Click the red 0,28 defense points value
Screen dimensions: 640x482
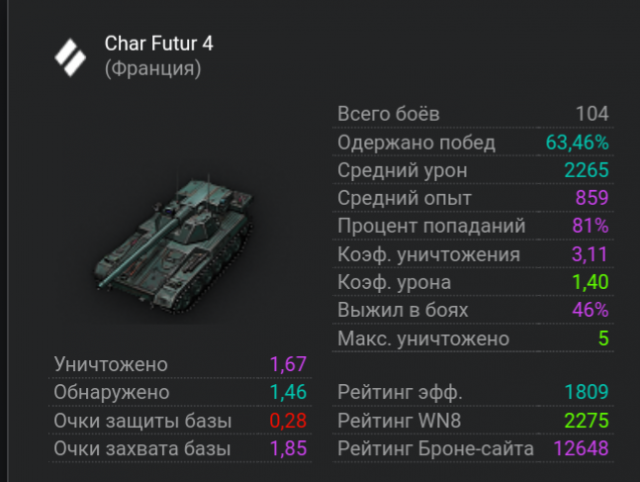[x=288, y=420]
